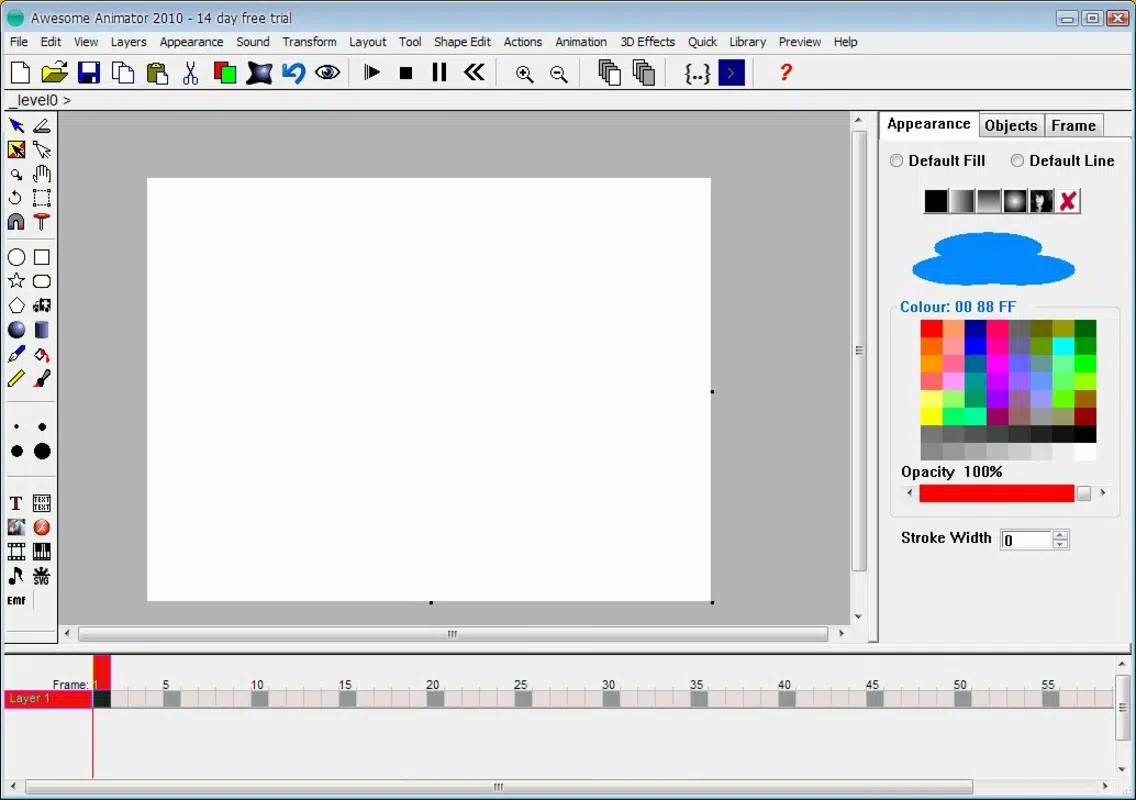The image size is (1136, 800).
Task: Rewind animation to start
Action: coord(474,72)
